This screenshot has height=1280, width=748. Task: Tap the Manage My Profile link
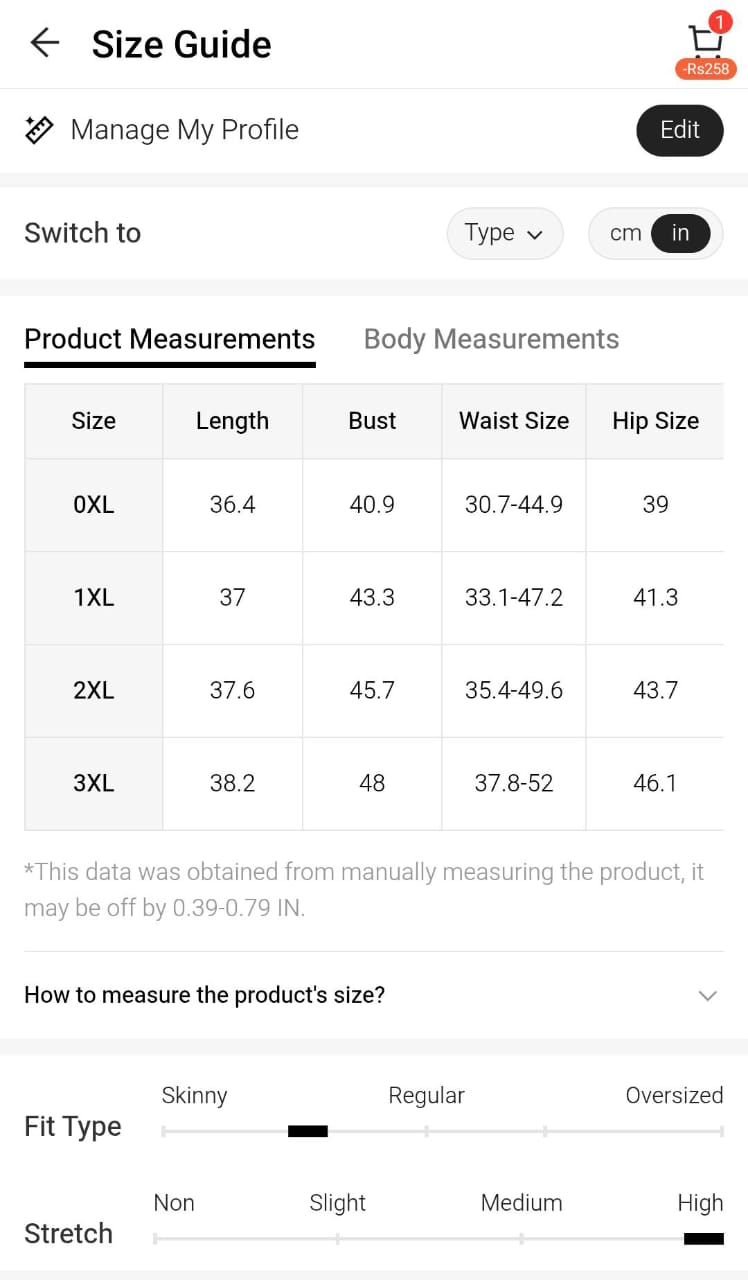tap(184, 130)
